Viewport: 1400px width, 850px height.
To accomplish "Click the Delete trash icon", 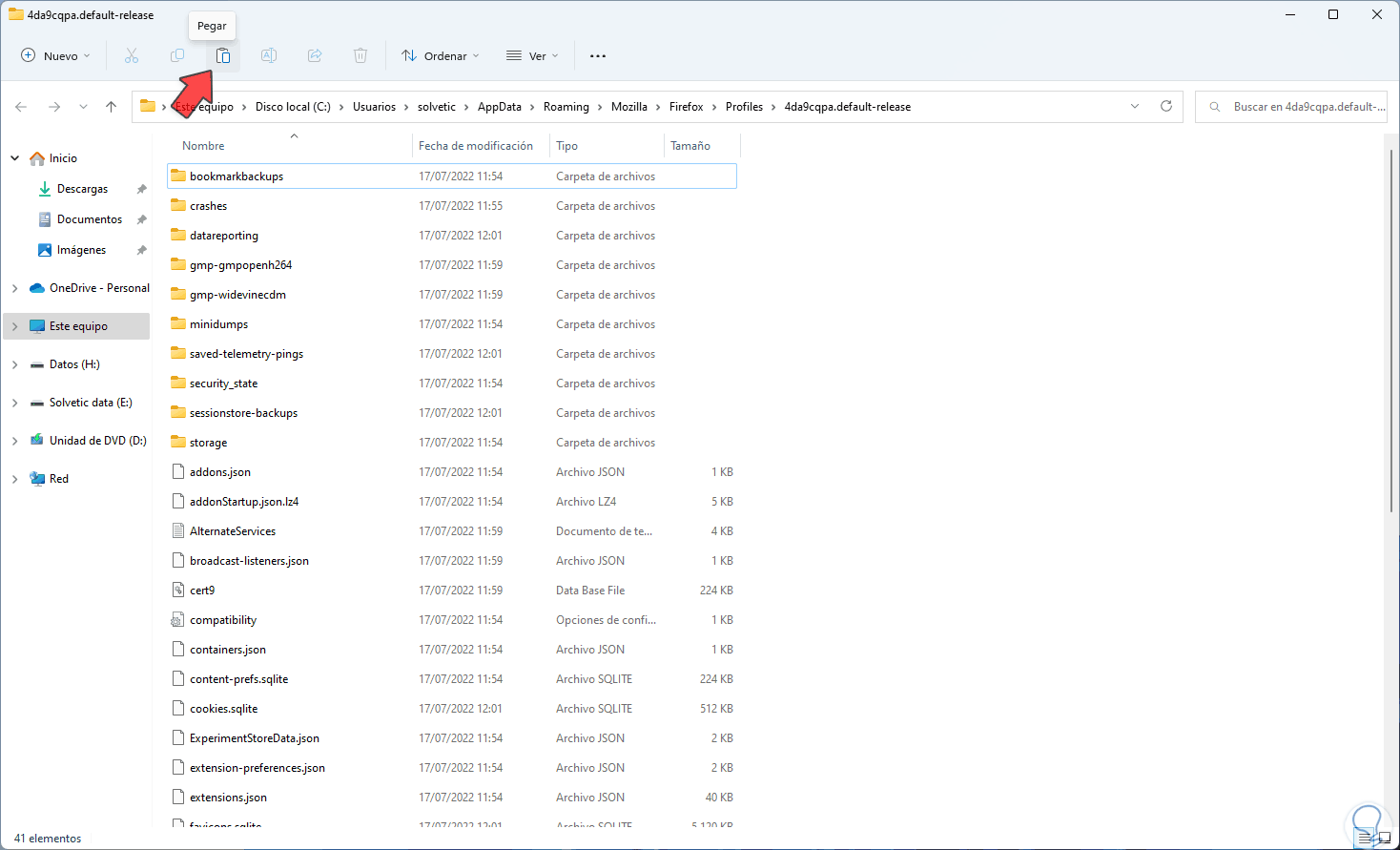I will (x=360, y=56).
